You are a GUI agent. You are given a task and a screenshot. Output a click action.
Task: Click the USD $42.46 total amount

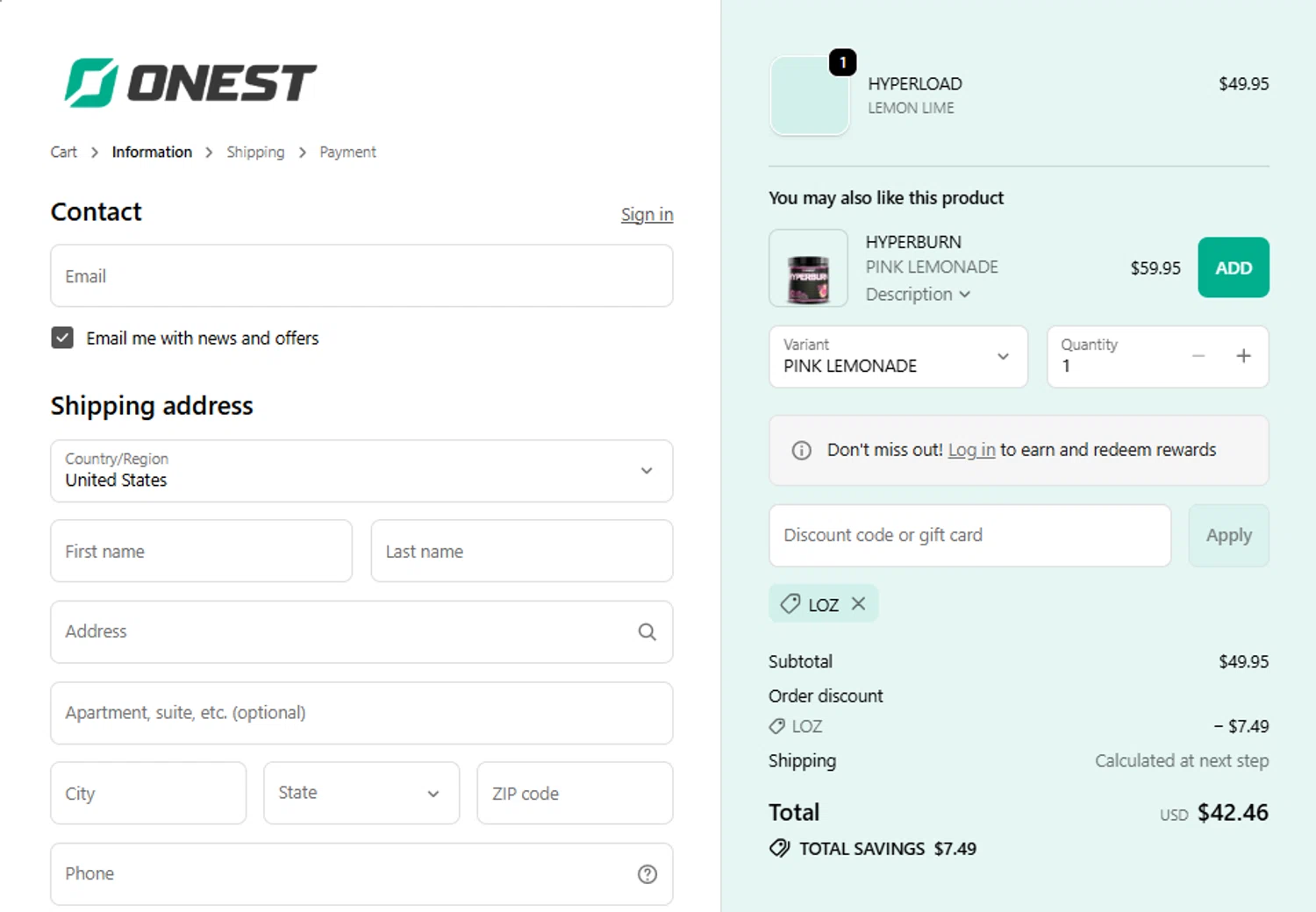[x=1214, y=813]
